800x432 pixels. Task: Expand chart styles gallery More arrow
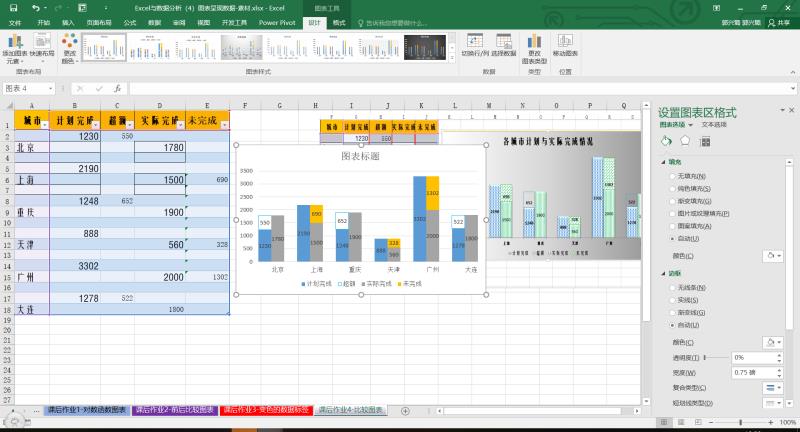coord(452,58)
